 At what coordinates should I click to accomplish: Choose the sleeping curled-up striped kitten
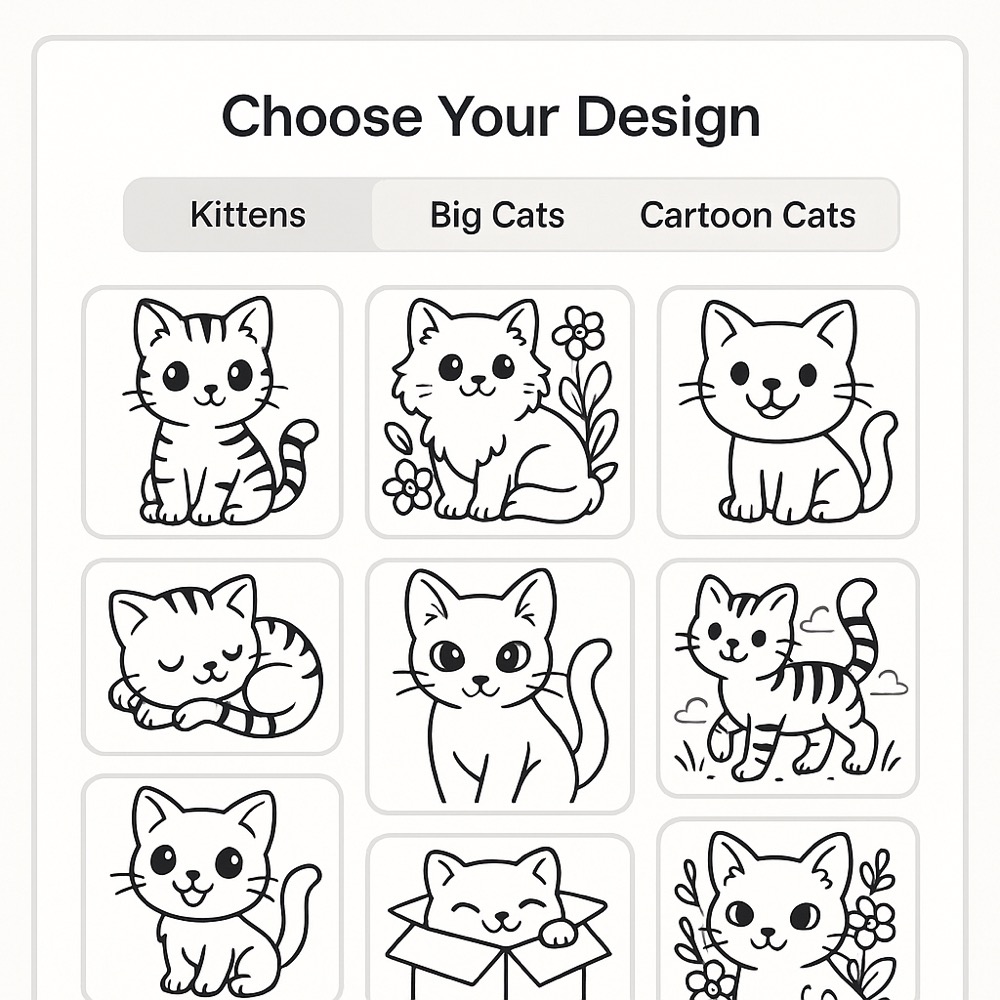(x=212, y=656)
